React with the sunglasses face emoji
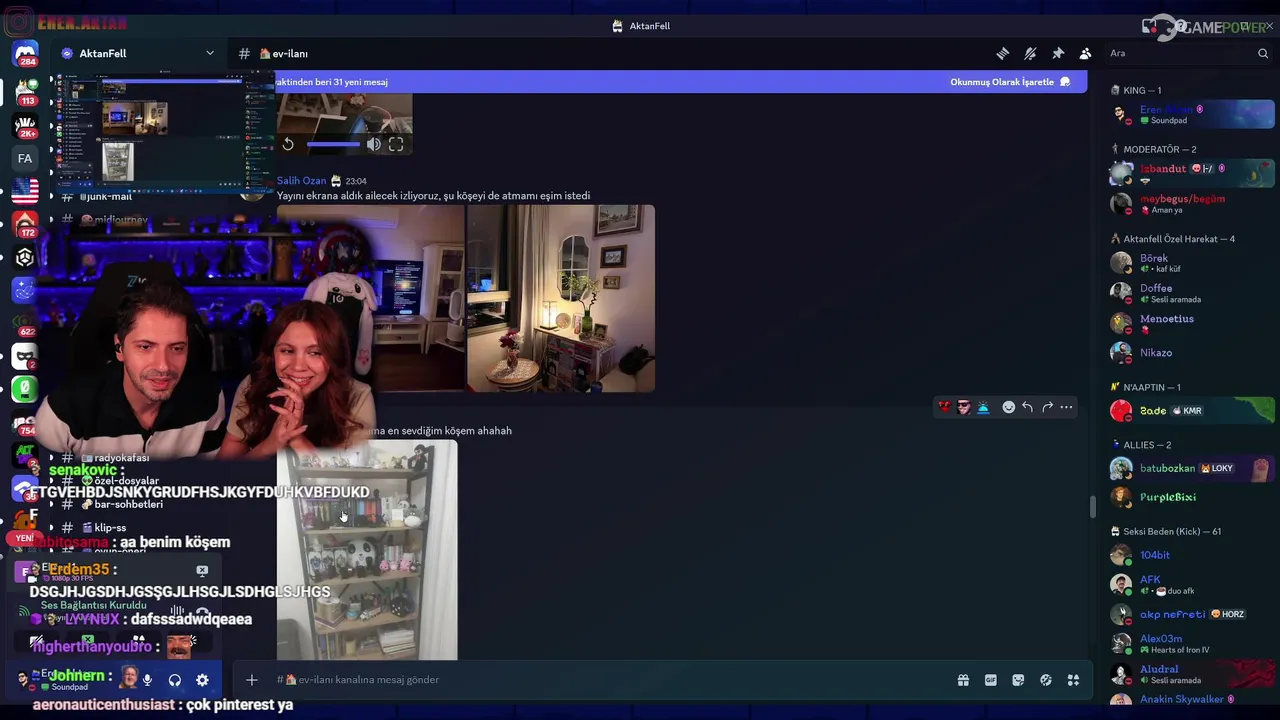The width and height of the screenshot is (1280, 720). click(x=963, y=407)
